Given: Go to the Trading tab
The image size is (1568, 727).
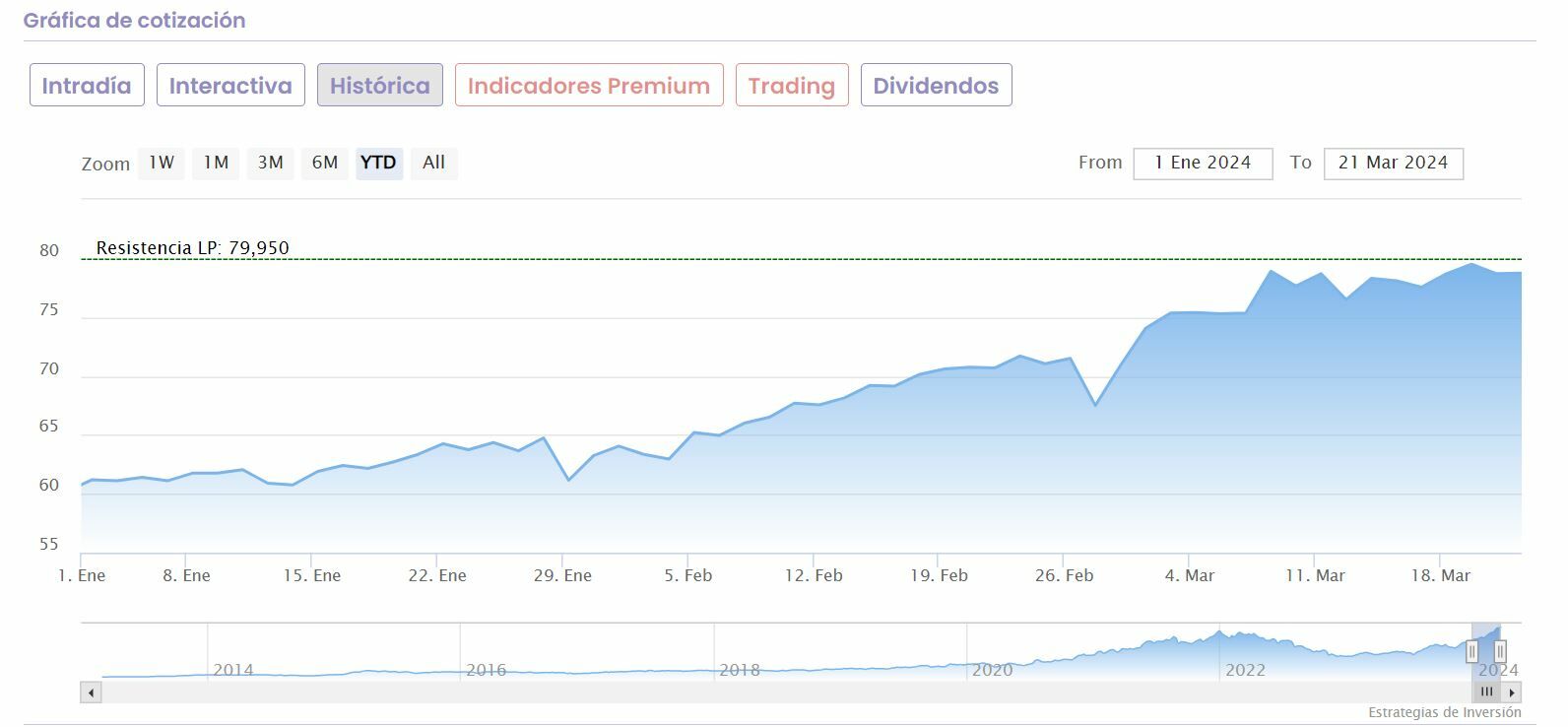Looking at the screenshot, I should (791, 86).
